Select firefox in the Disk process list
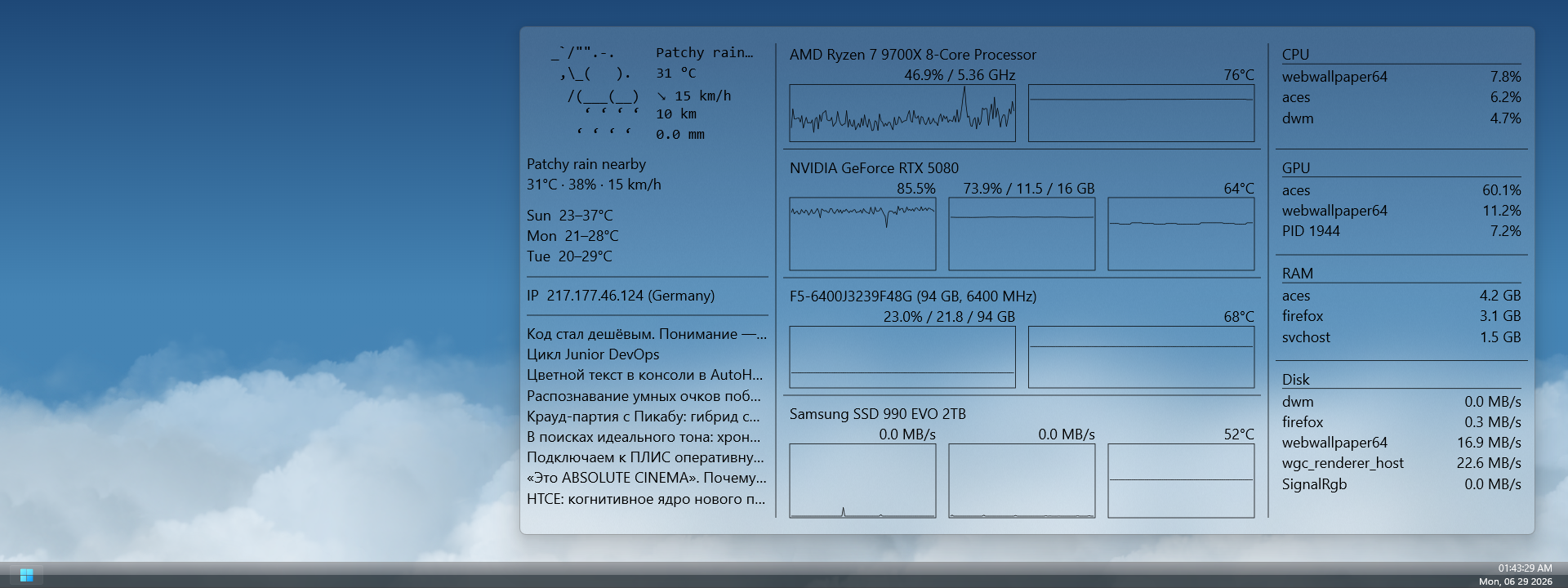 tap(1401, 422)
